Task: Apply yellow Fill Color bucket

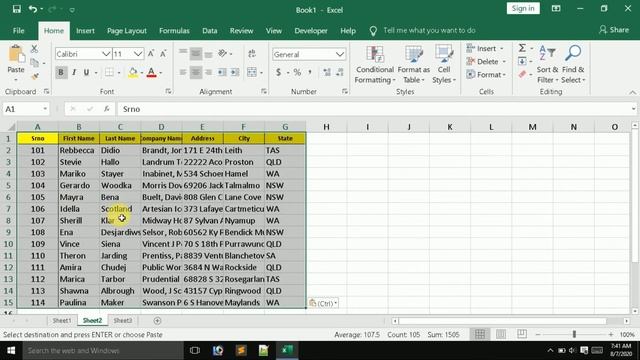Action: point(133,72)
